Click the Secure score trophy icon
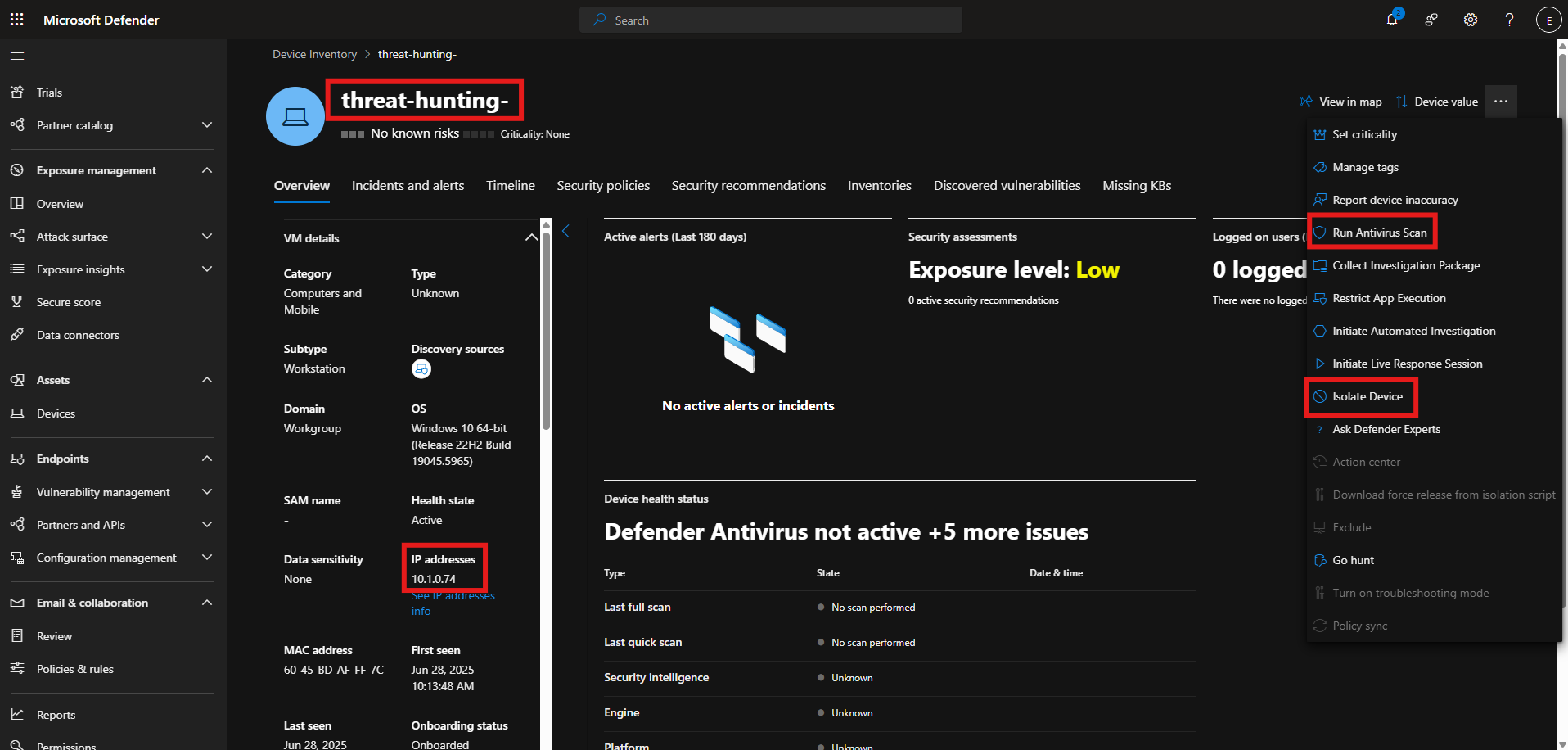This screenshot has height=750, width=1568. pyautogui.click(x=17, y=302)
